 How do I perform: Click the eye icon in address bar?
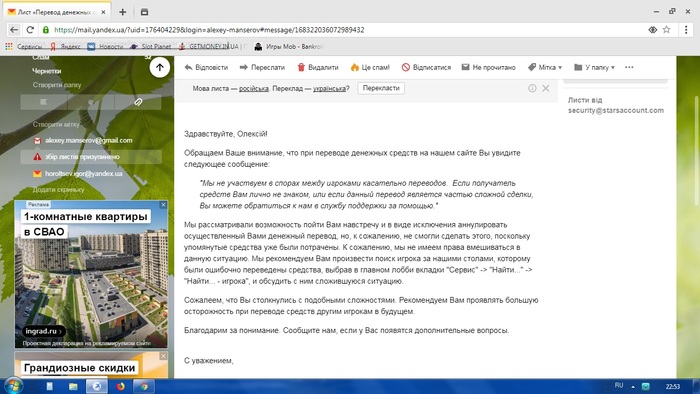tap(652, 30)
